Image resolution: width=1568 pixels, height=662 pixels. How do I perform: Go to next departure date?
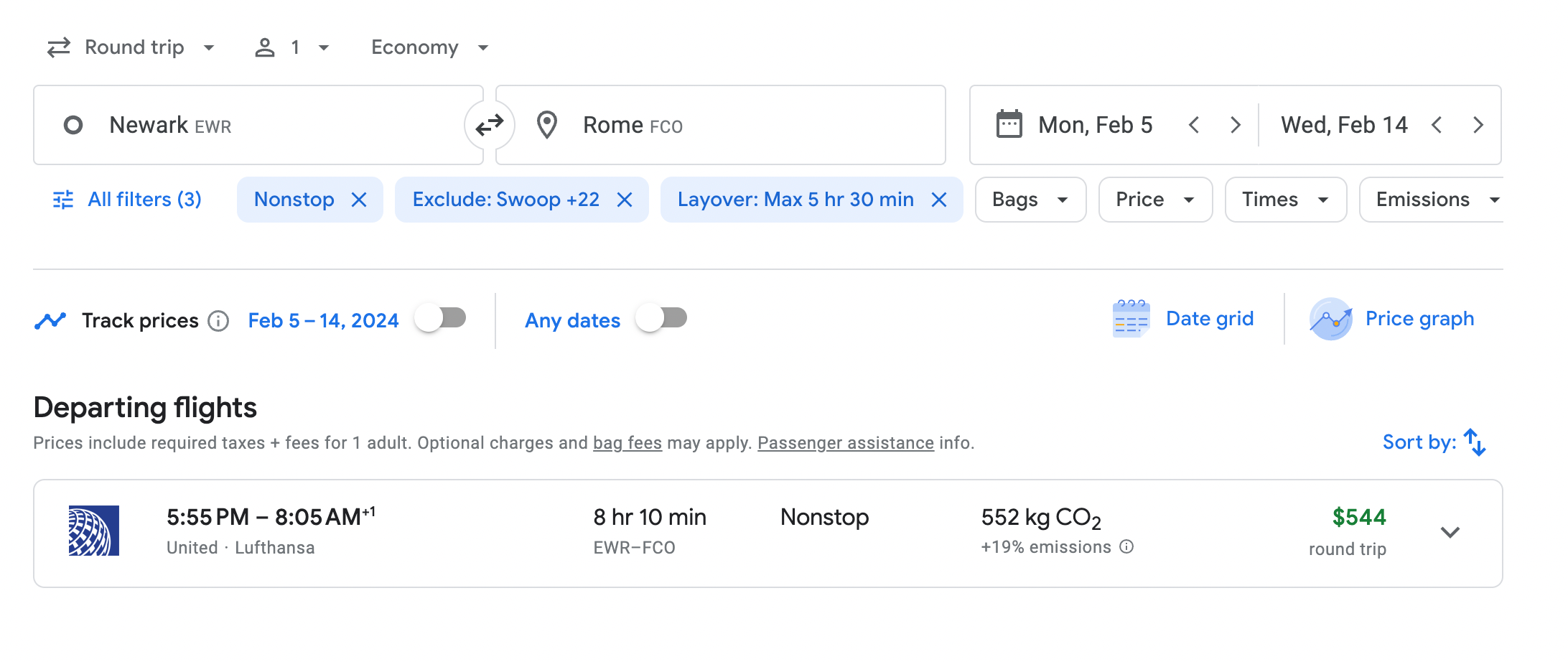point(1235,126)
